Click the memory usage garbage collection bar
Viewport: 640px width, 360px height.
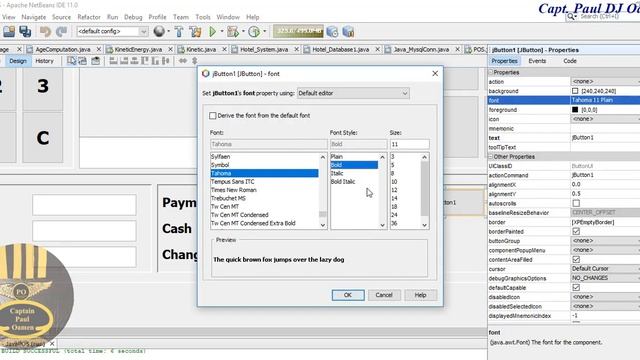pos(298,31)
